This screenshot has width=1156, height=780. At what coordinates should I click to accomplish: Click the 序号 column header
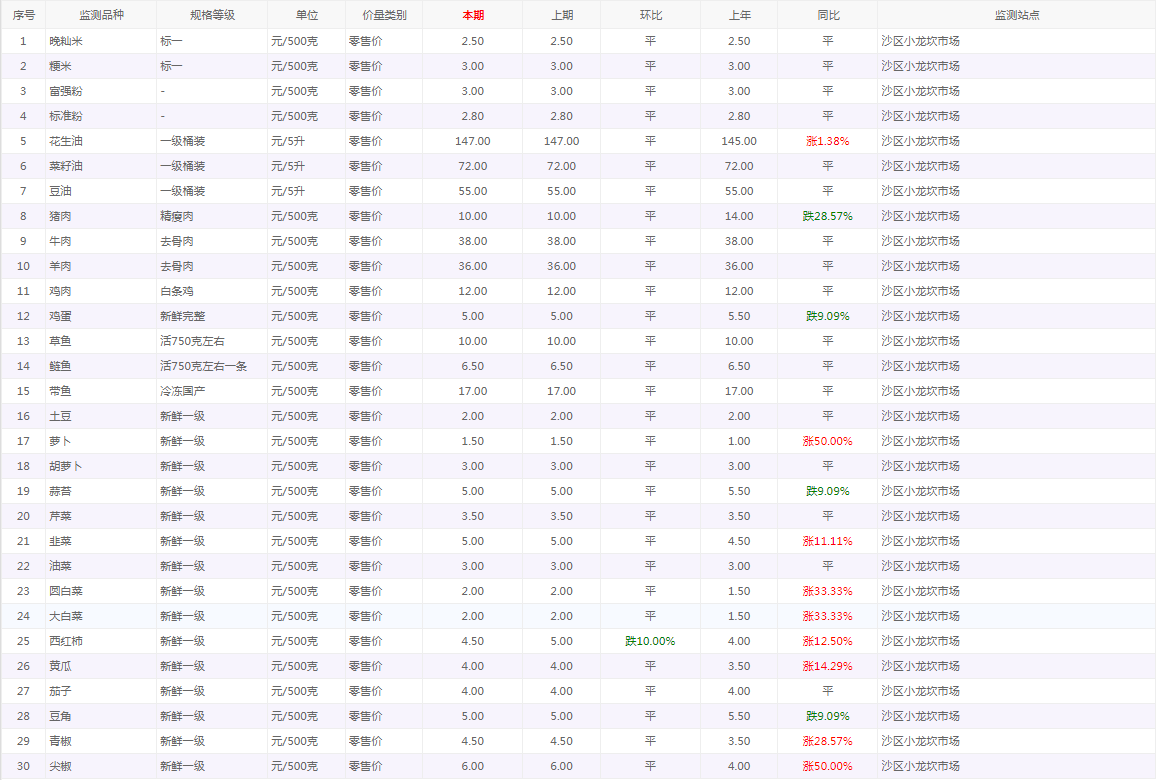[x=23, y=15]
